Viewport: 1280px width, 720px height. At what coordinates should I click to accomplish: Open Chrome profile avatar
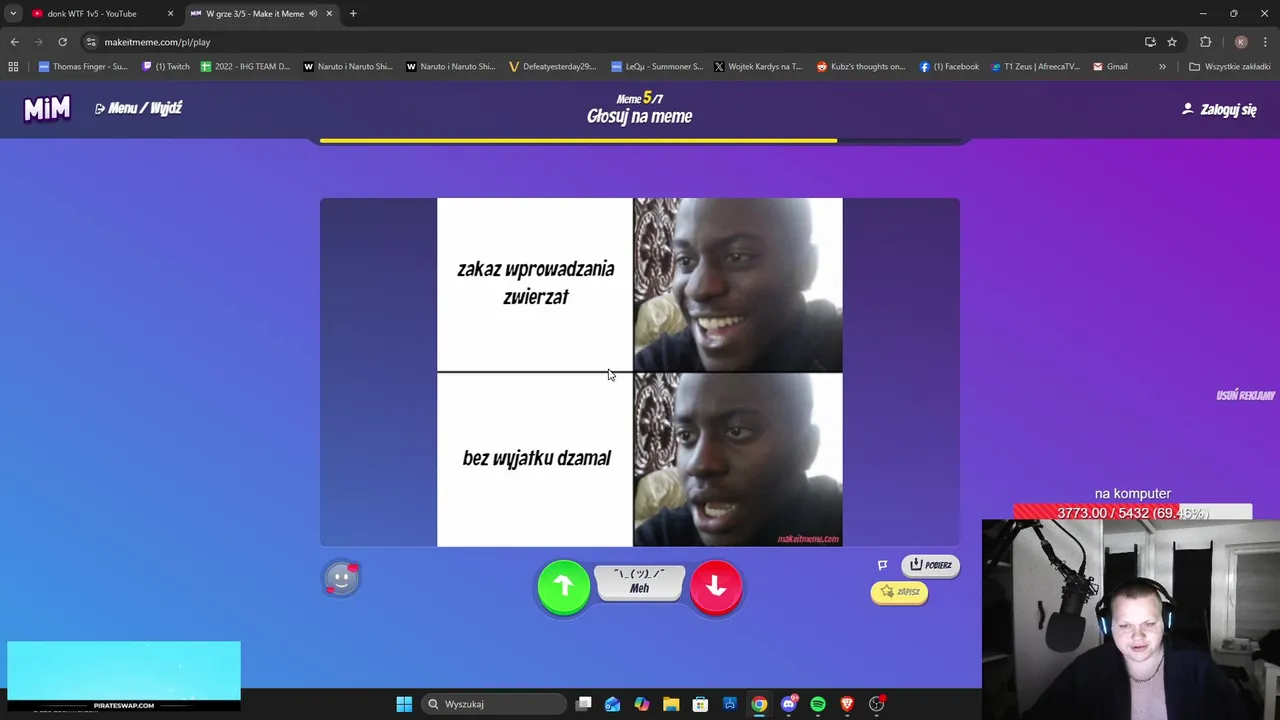1241,42
